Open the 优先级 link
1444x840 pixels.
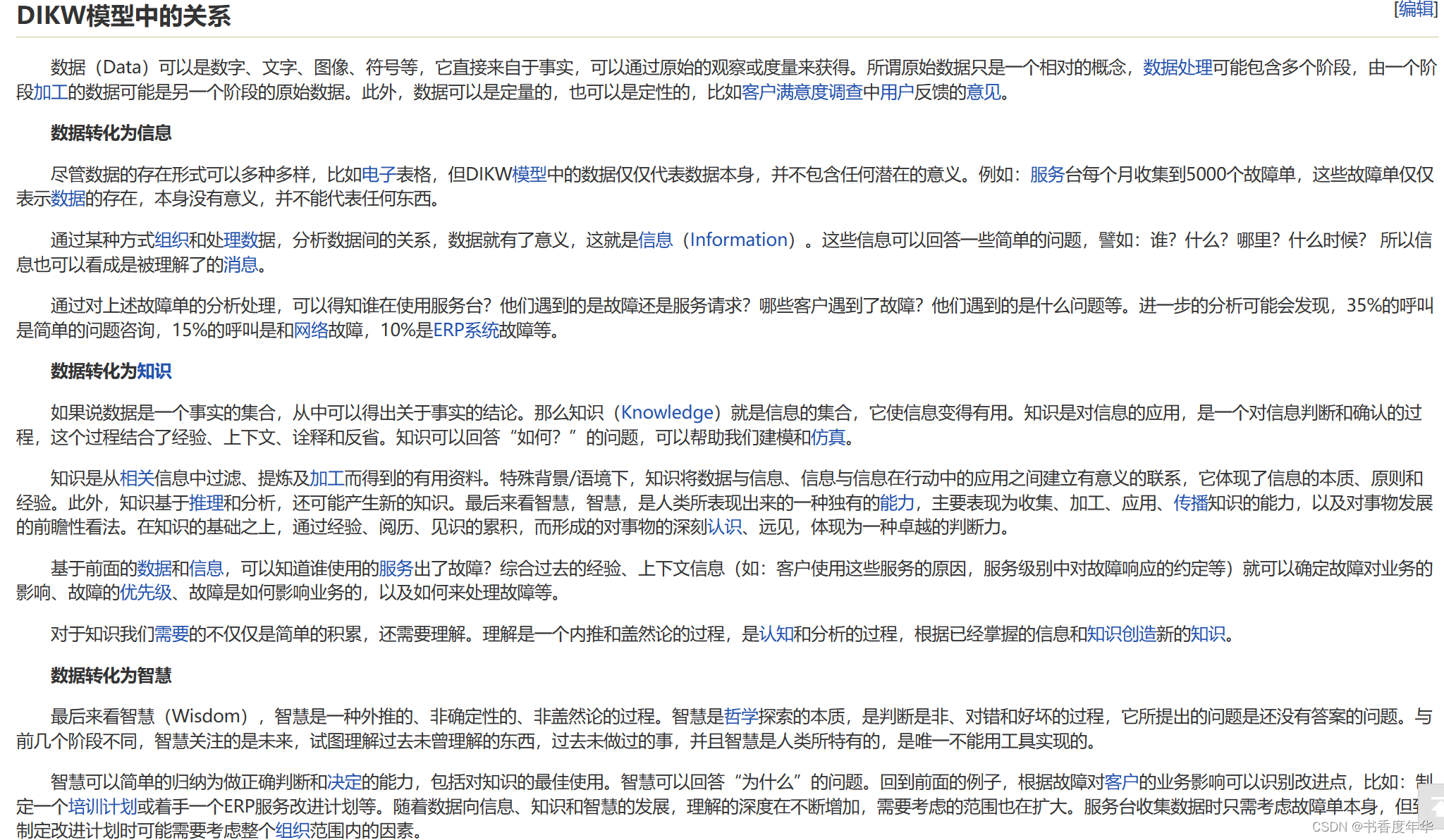click(x=145, y=594)
